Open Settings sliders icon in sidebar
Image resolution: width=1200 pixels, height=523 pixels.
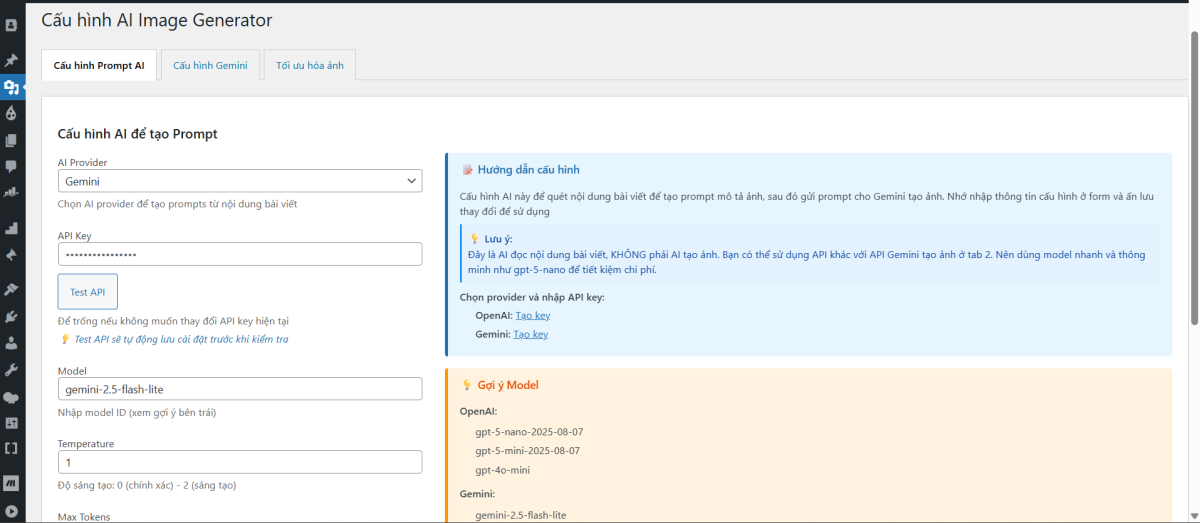pos(11,423)
